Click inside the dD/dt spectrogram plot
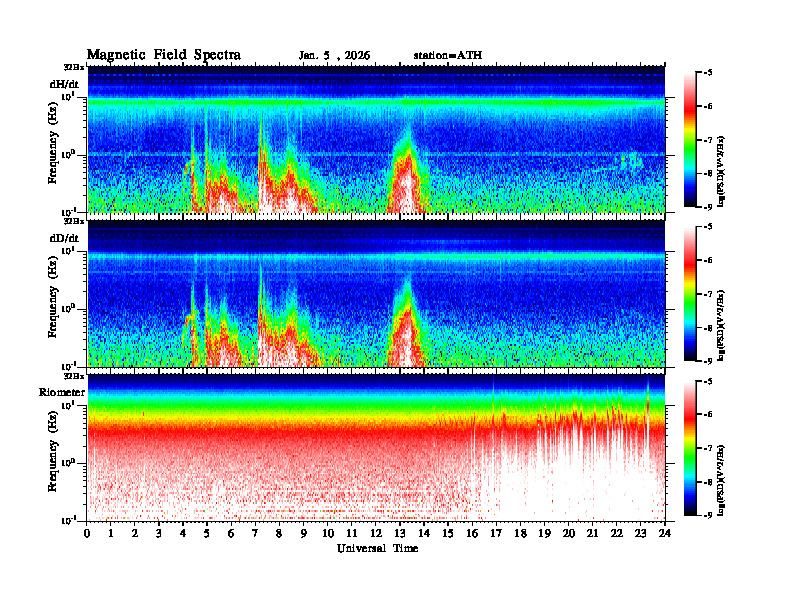 coord(376,293)
